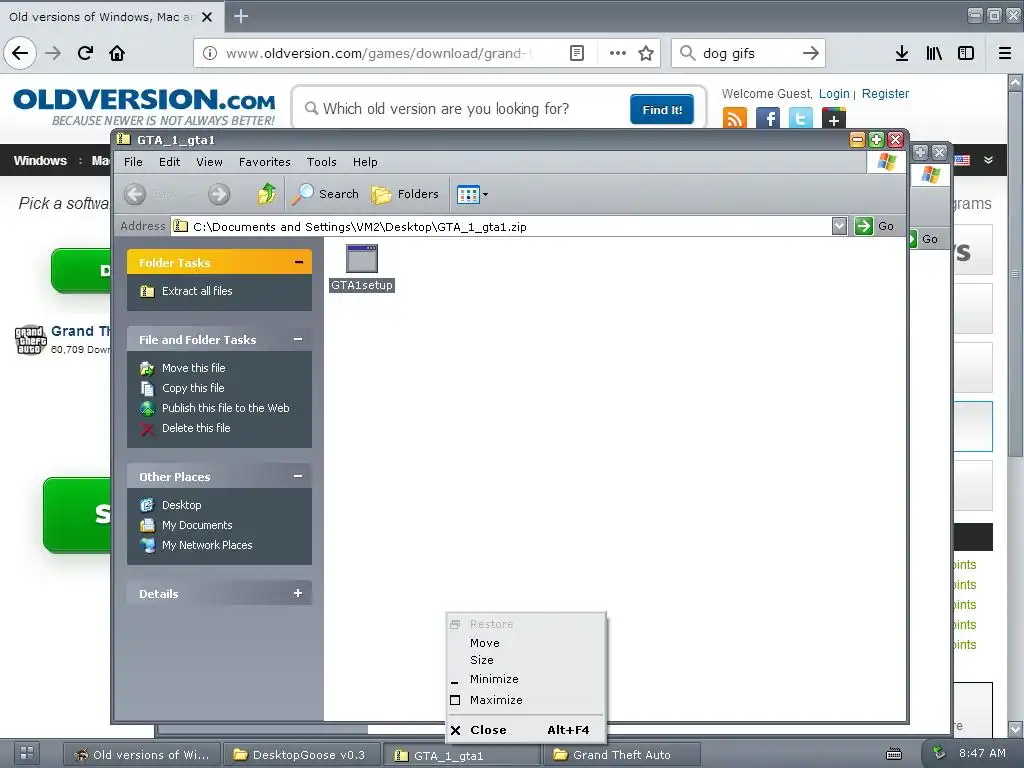The image size is (1024, 768).
Task: Click the browser Back arrow button
Action: 20,53
